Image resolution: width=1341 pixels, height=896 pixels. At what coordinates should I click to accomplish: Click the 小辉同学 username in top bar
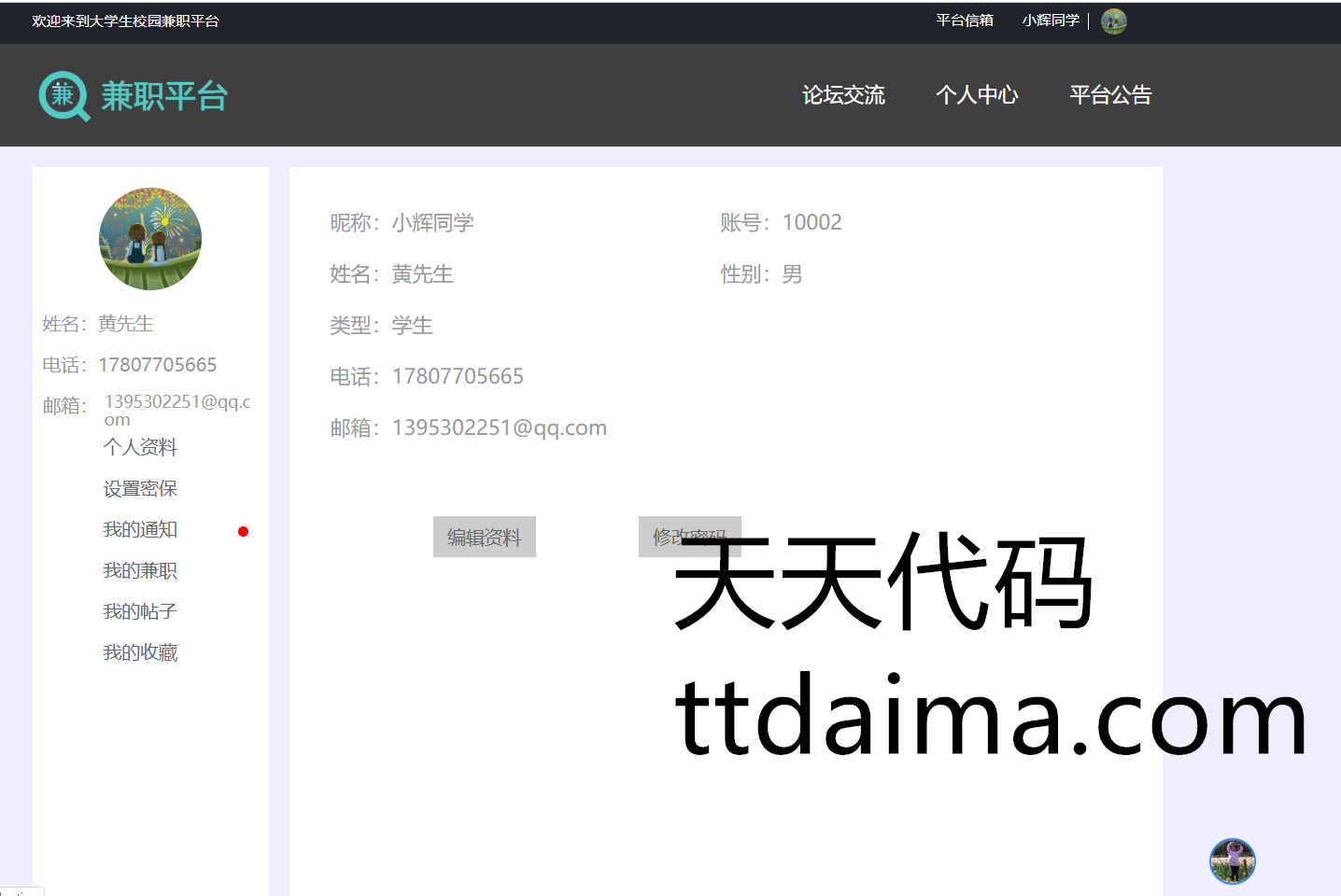pyautogui.click(x=1051, y=21)
